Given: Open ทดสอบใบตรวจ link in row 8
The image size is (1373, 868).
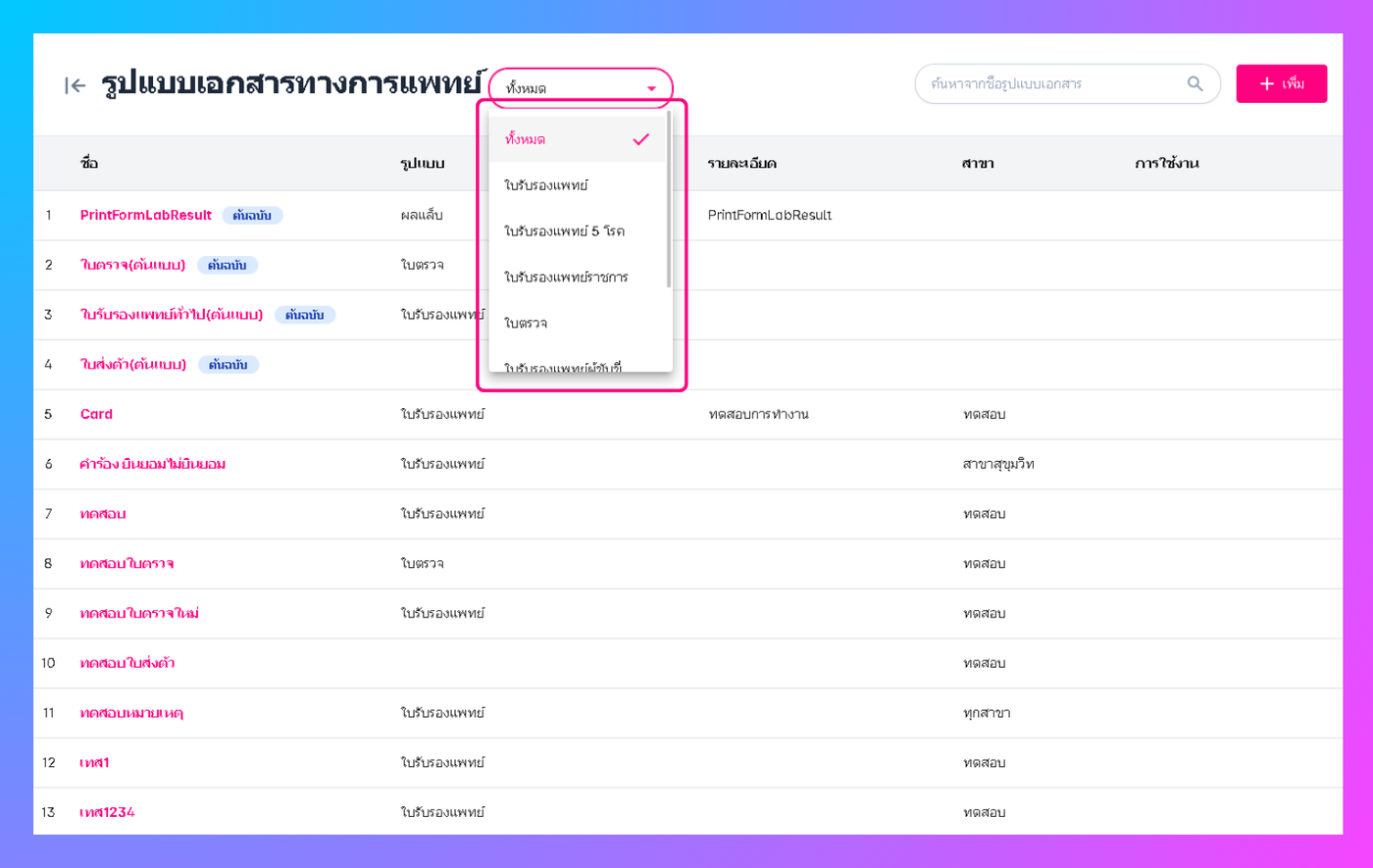Looking at the screenshot, I should coord(127,564).
